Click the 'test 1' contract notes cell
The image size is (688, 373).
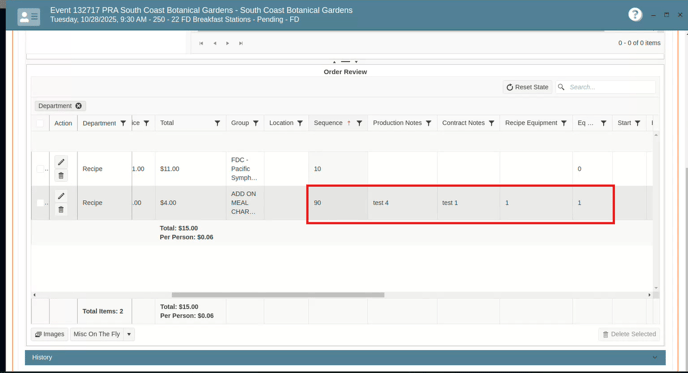pos(469,203)
